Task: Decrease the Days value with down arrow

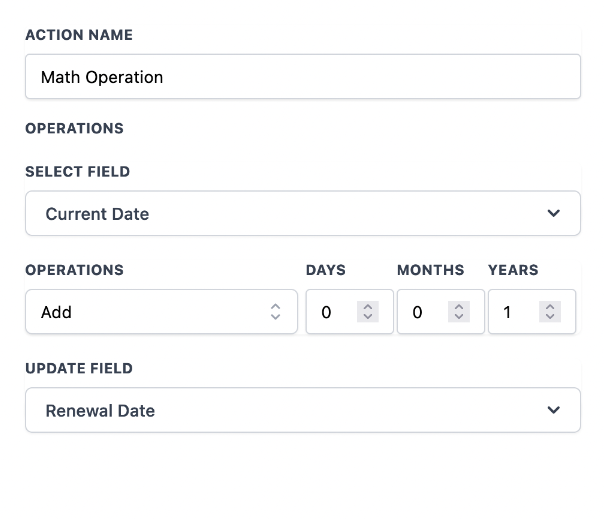Action: pyautogui.click(x=368, y=317)
